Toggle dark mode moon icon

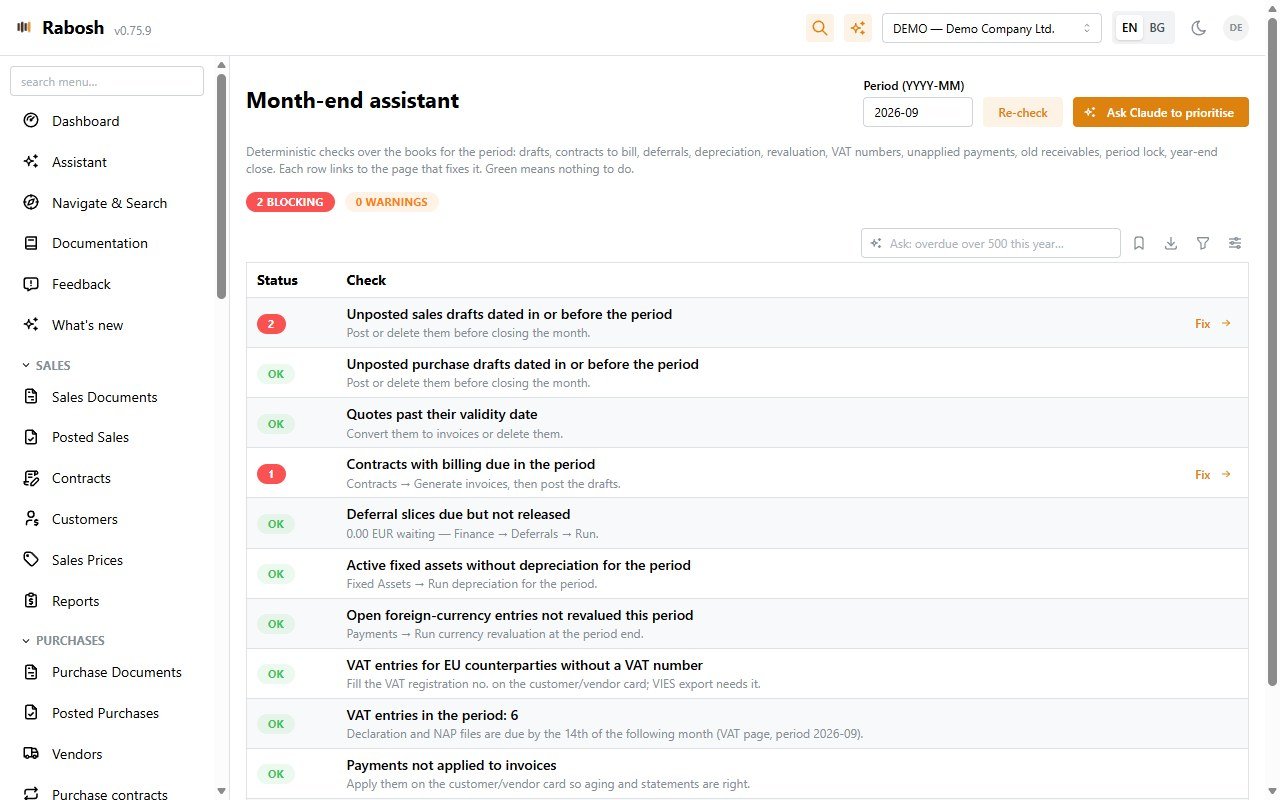(x=1198, y=28)
